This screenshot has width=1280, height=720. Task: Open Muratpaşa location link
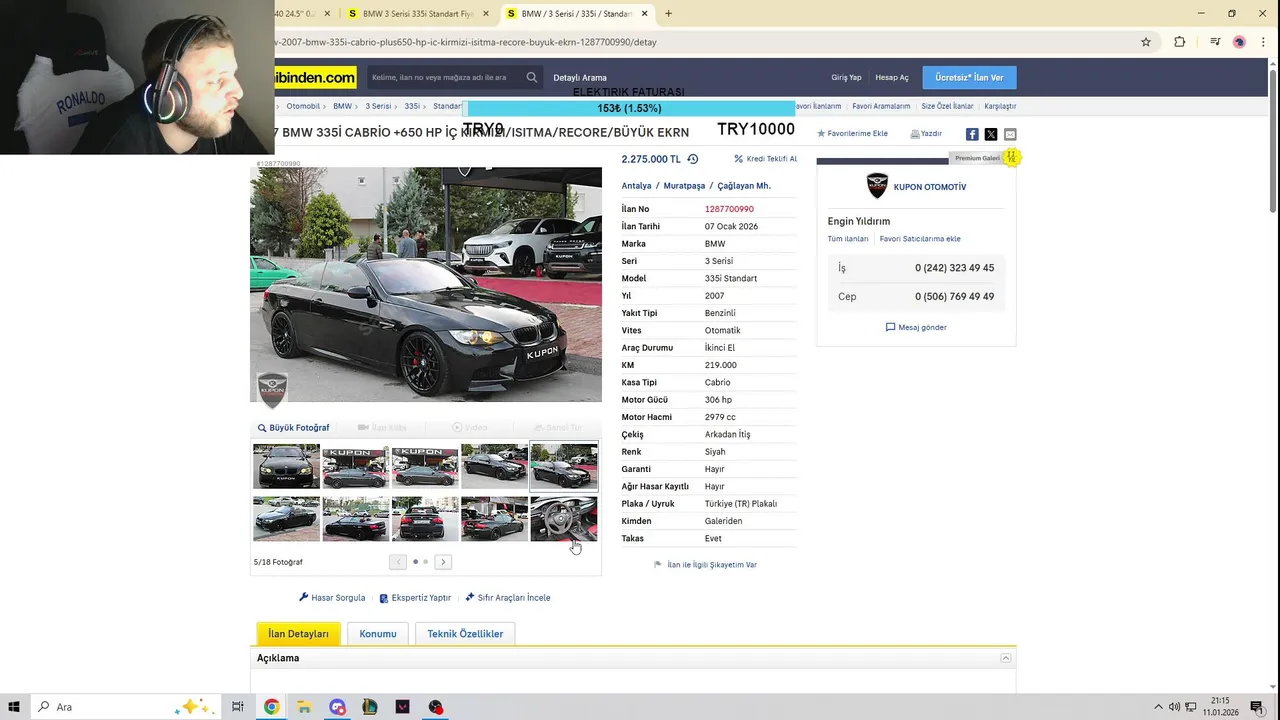pos(684,186)
